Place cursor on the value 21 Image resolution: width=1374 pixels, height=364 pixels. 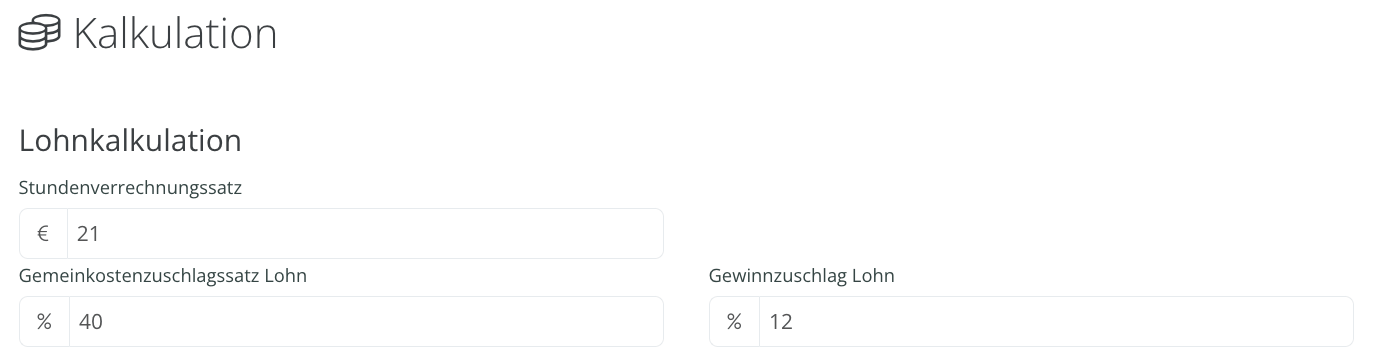(89, 234)
